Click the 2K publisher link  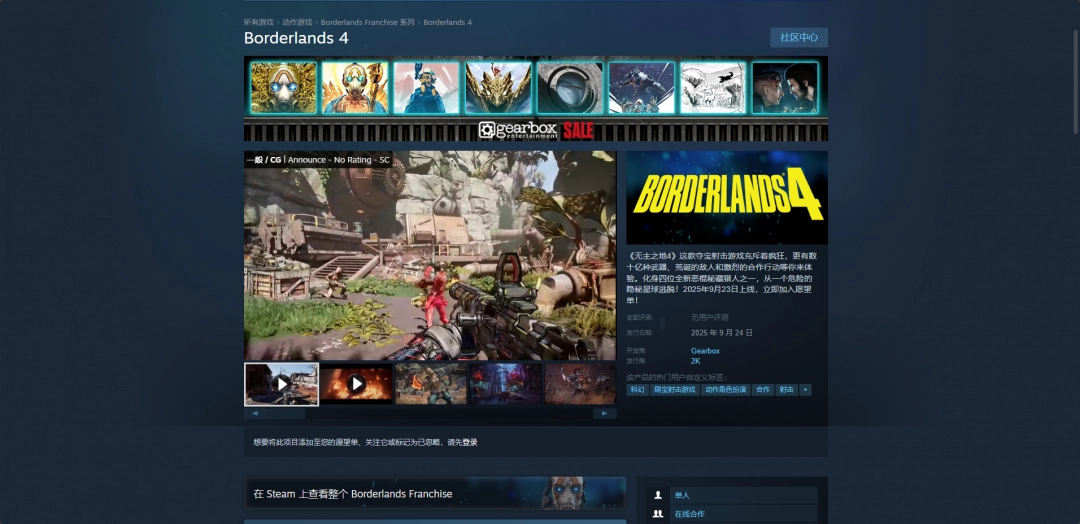point(696,361)
